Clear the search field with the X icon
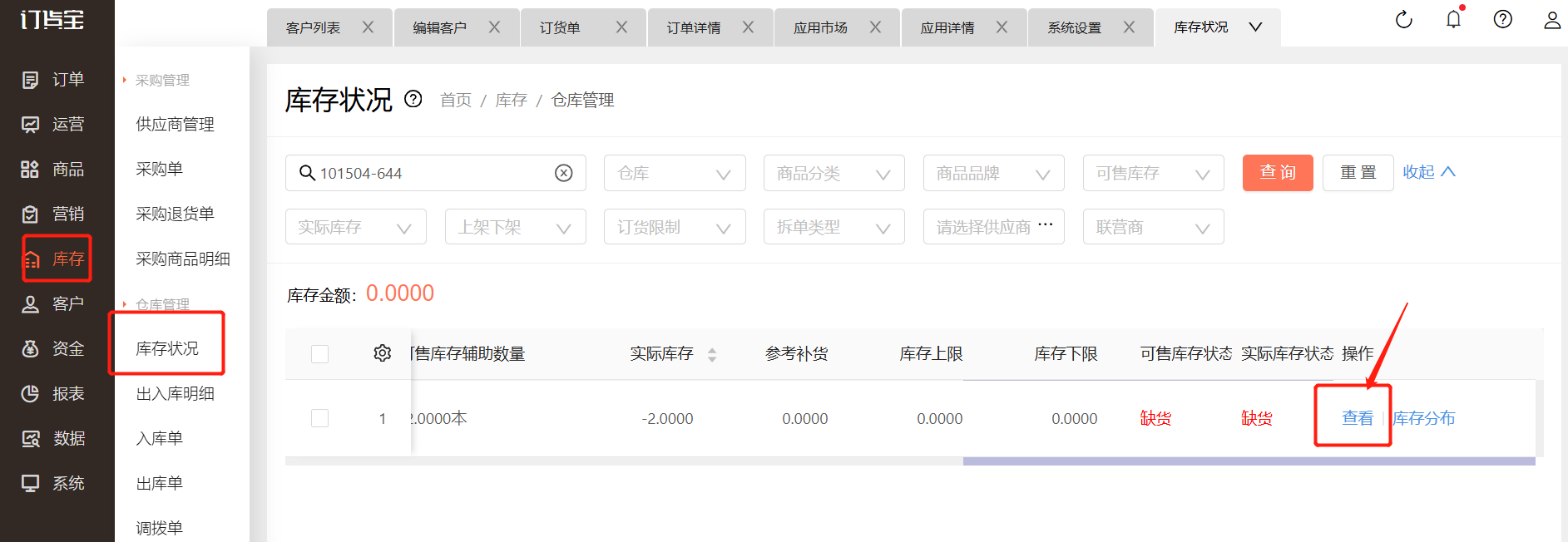 point(563,173)
